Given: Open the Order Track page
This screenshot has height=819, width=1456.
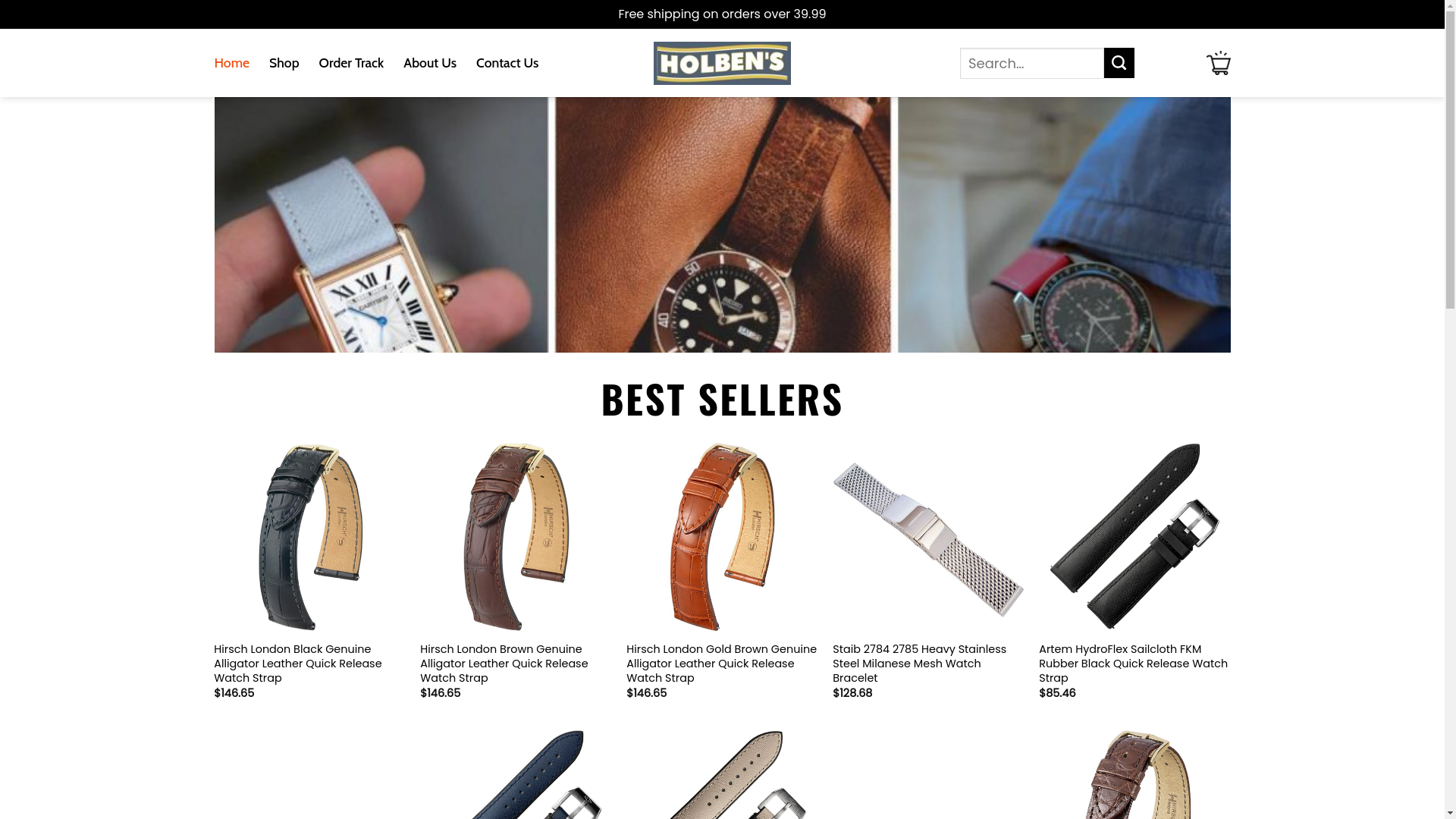Looking at the screenshot, I should tap(351, 63).
